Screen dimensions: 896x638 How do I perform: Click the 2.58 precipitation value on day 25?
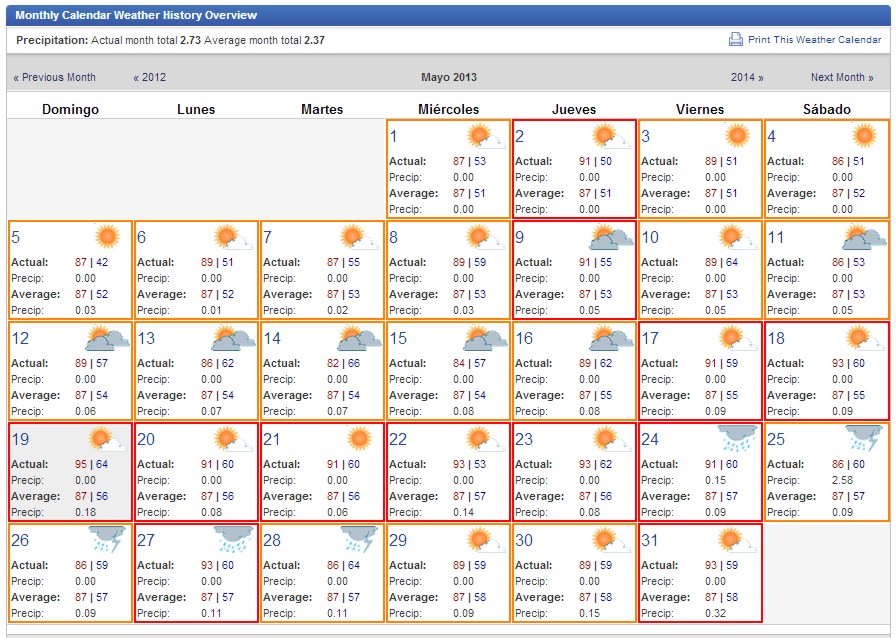(842, 480)
